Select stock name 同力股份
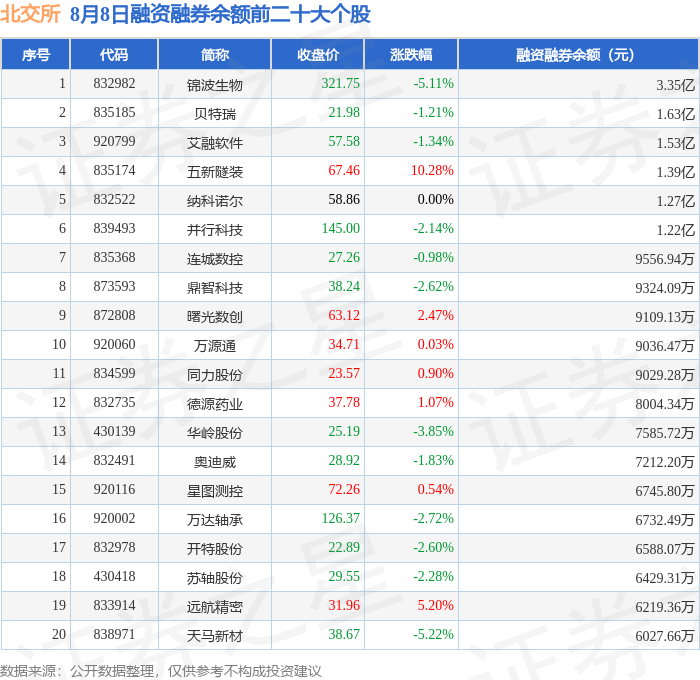 click(215, 375)
